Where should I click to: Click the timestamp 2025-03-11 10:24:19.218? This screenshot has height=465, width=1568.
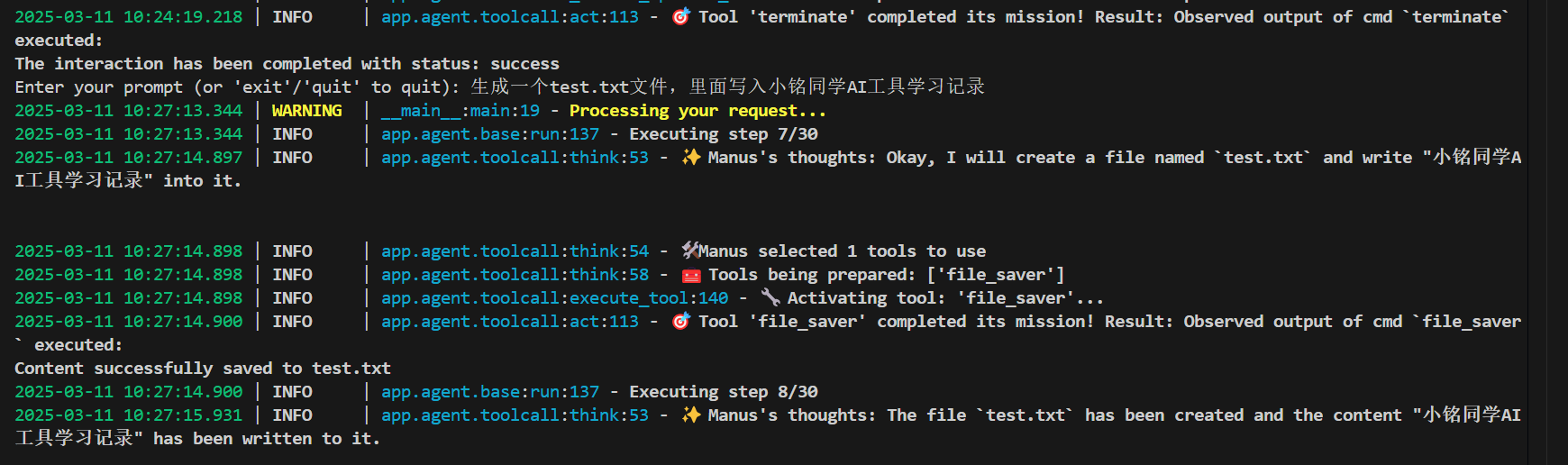tap(128, 16)
